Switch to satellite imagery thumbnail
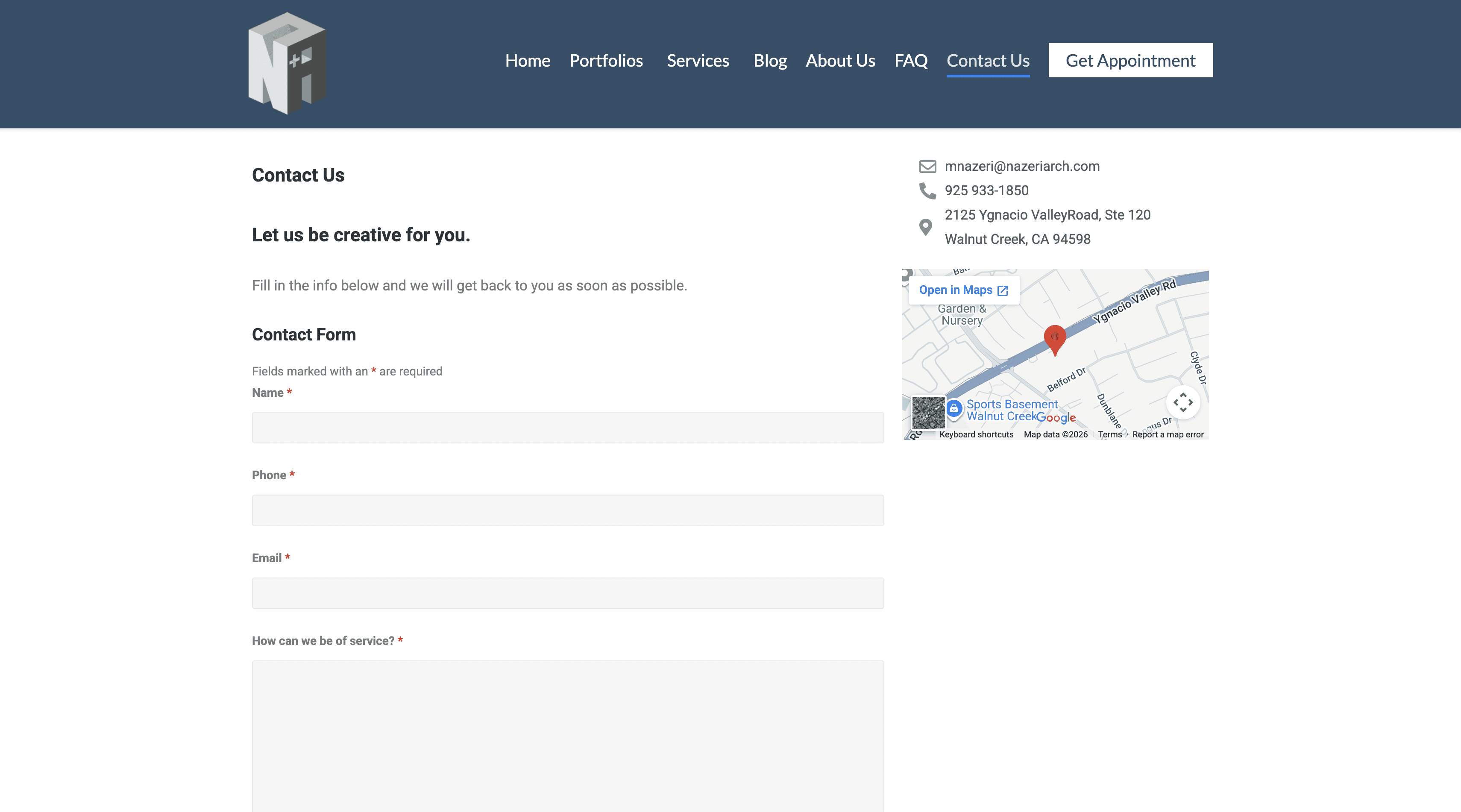The image size is (1461, 812). point(928,413)
